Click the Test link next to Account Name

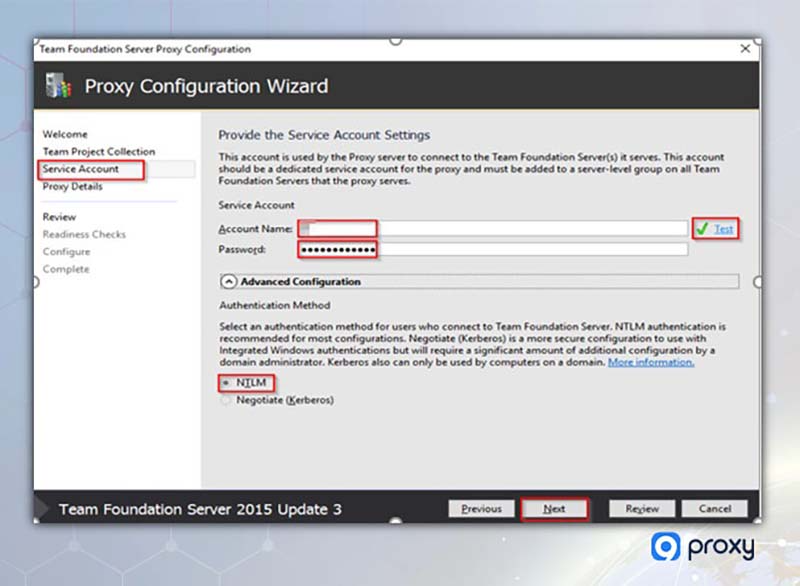pos(726,228)
